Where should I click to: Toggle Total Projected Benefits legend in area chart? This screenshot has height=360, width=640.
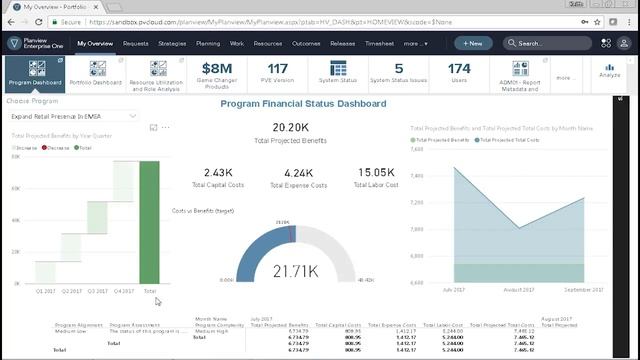tap(440, 140)
